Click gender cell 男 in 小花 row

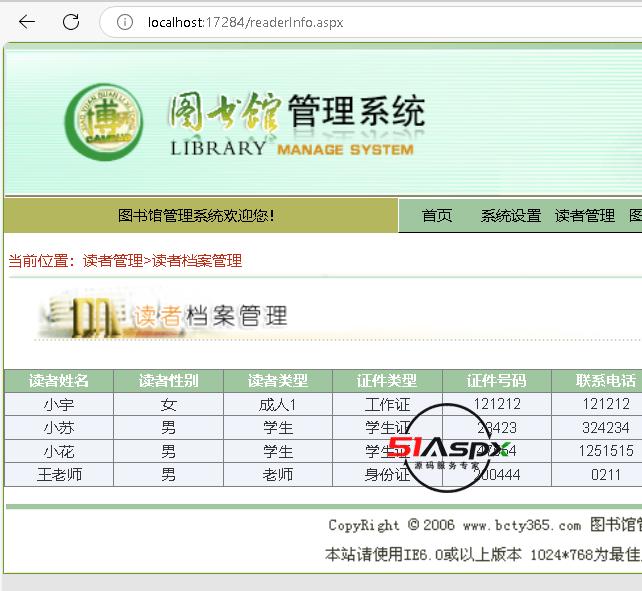tap(168, 451)
